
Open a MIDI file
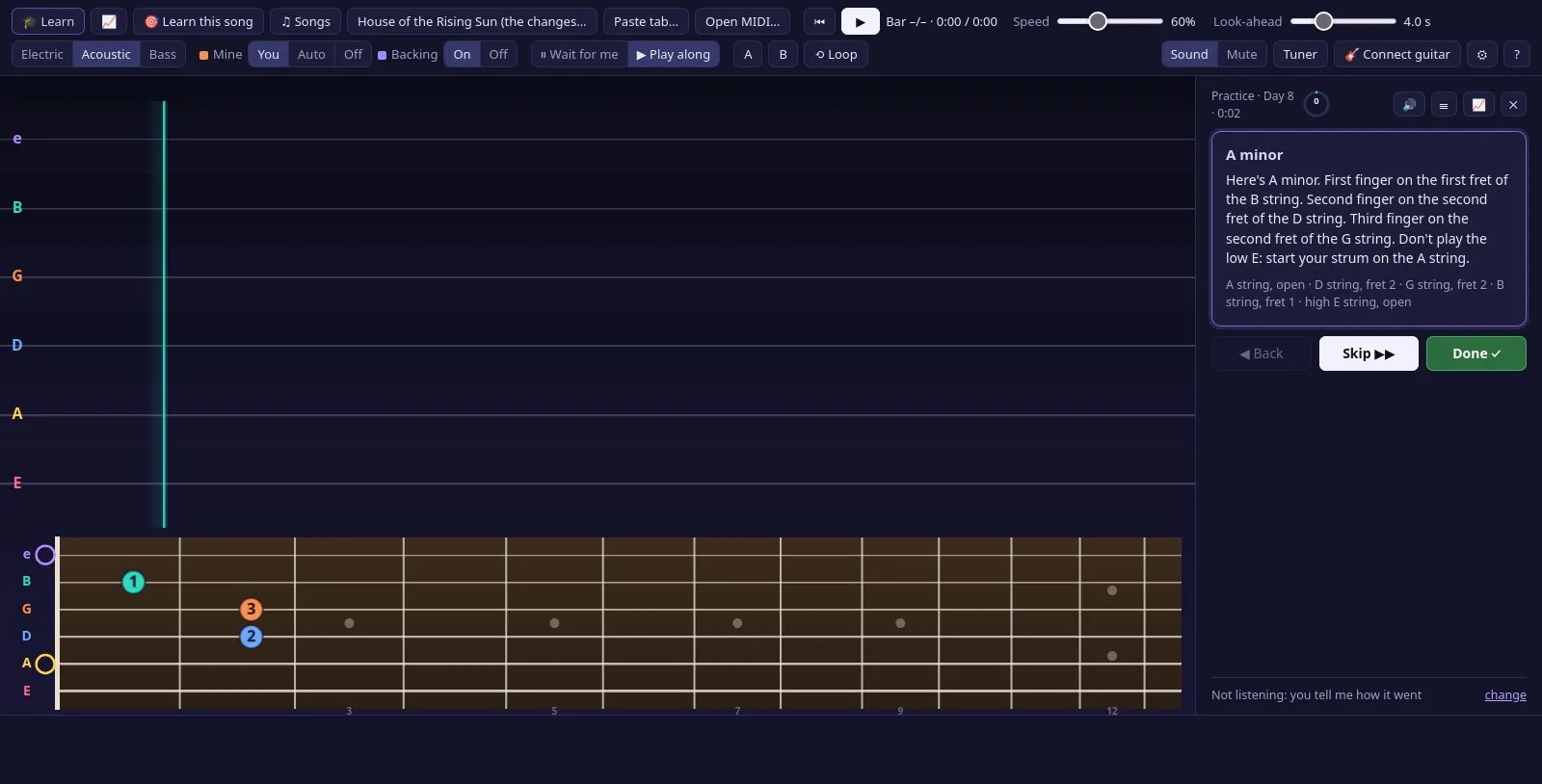coord(742,21)
